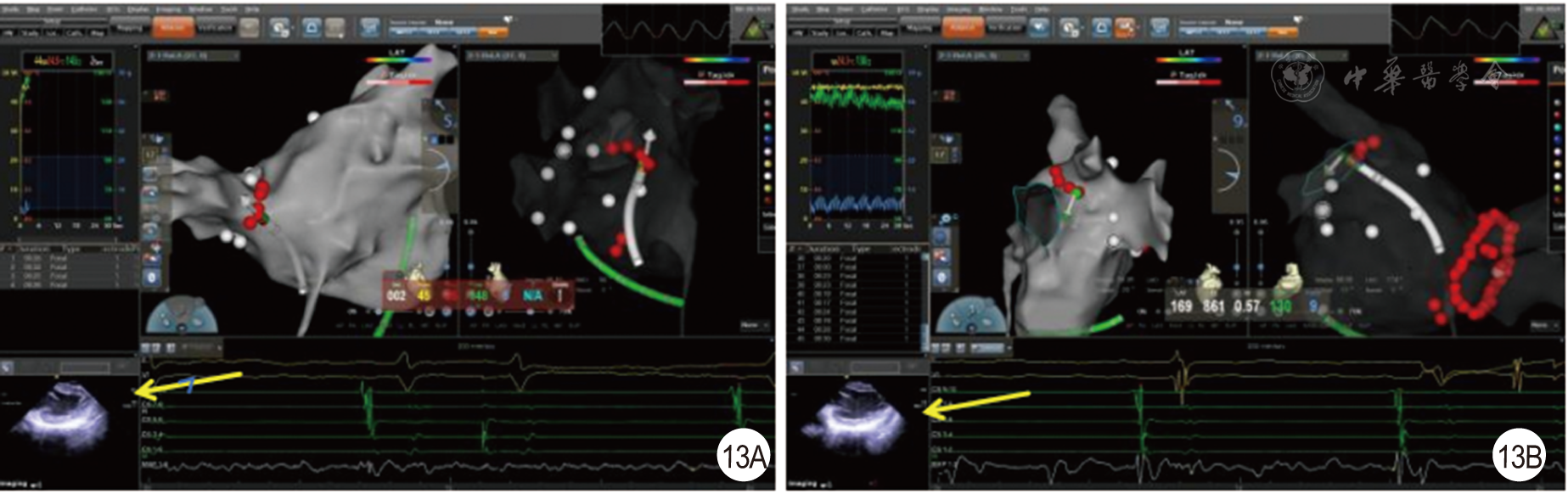The width and height of the screenshot is (1568, 494).
Task: Open the Catheter menu in left screenshot
Action: 84,9
